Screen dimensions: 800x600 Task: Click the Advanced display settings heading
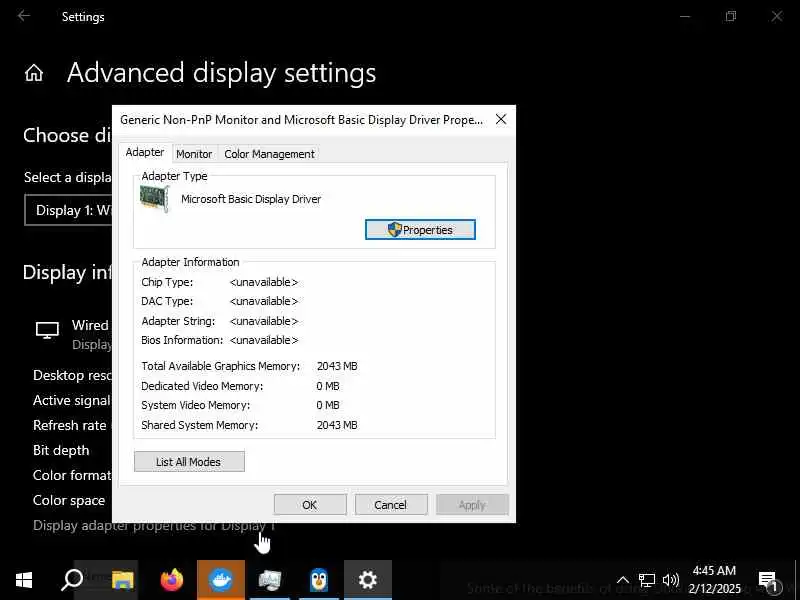click(x=221, y=73)
